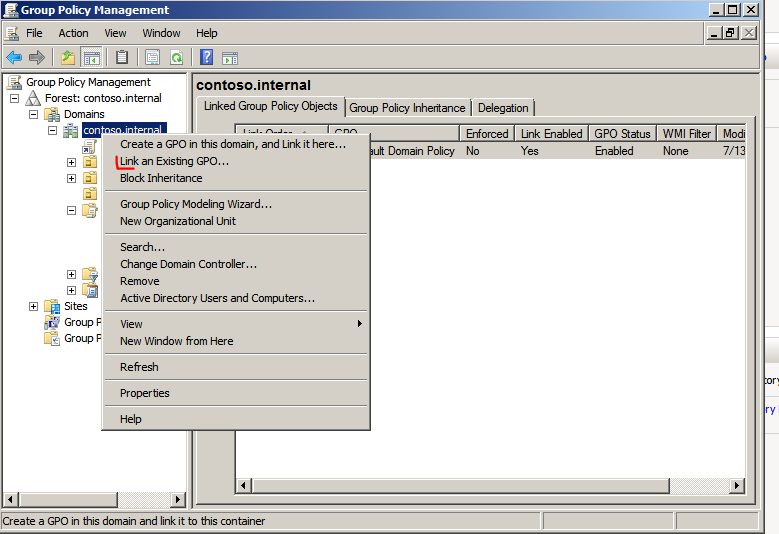The height and width of the screenshot is (534, 779).
Task: Click right arrow of tree pane scrollbar
Action: [x=177, y=499]
